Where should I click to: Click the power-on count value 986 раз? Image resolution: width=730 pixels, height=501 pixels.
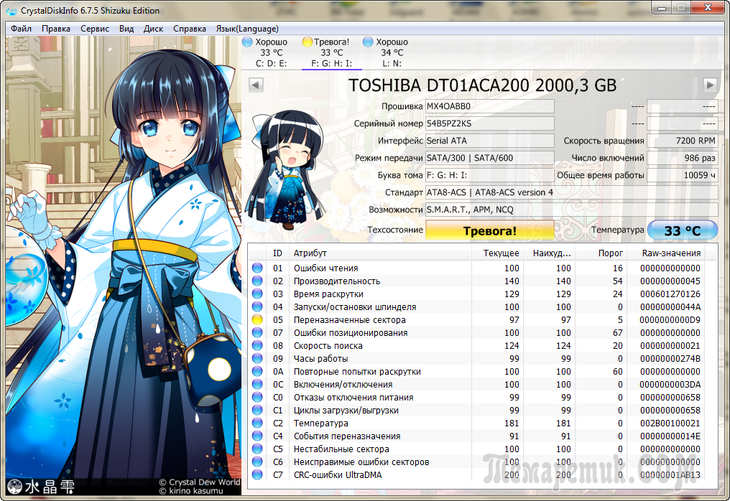682,158
